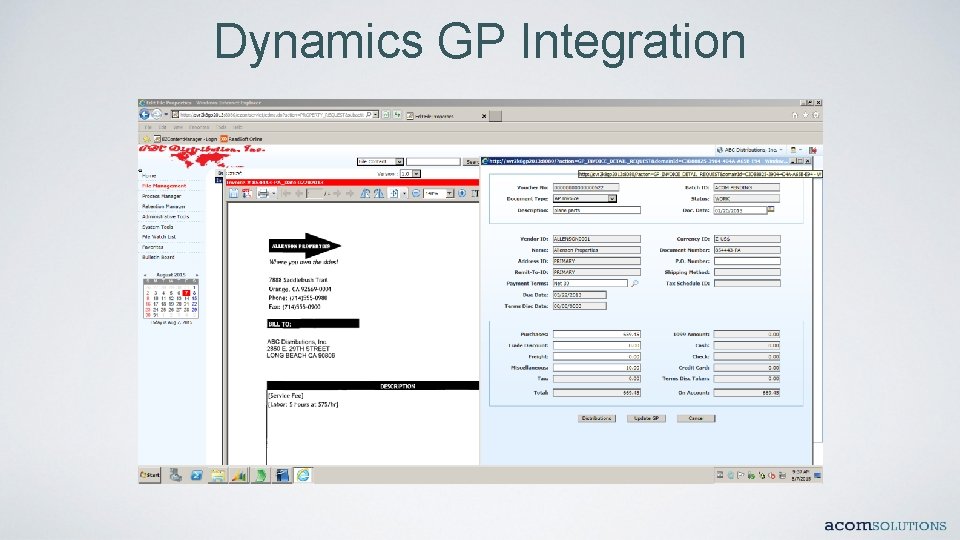Click the rotate clockwise icon in viewer
The height and width of the screenshot is (540, 960).
click(379, 193)
